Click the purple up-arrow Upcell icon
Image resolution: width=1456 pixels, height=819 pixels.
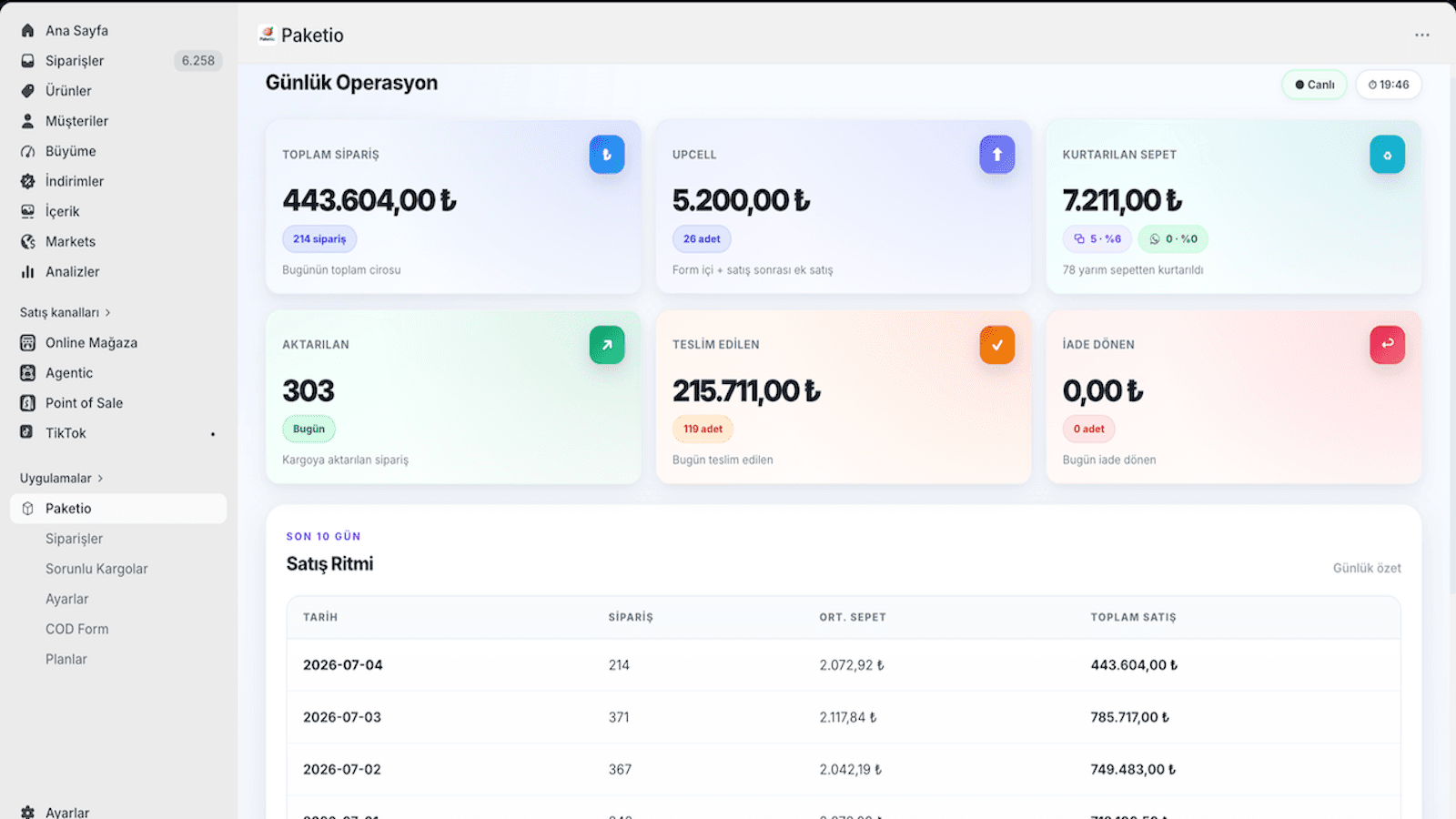point(997,155)
